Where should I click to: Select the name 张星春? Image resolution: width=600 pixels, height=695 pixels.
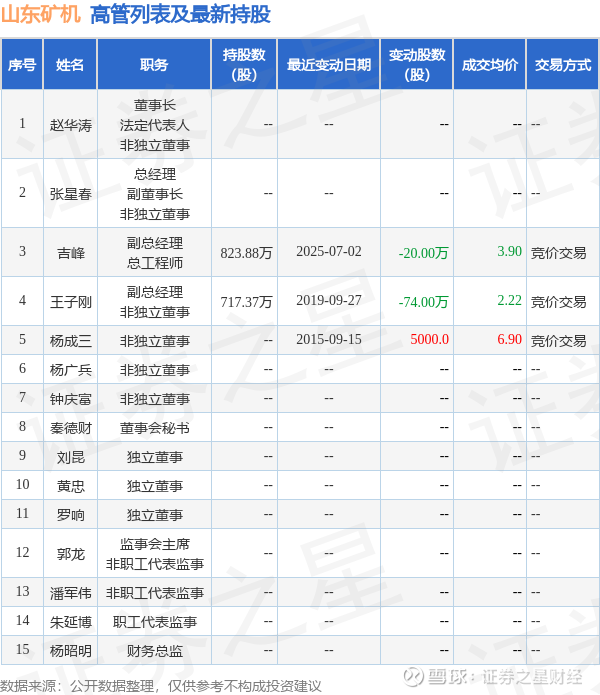coord(70,194)
